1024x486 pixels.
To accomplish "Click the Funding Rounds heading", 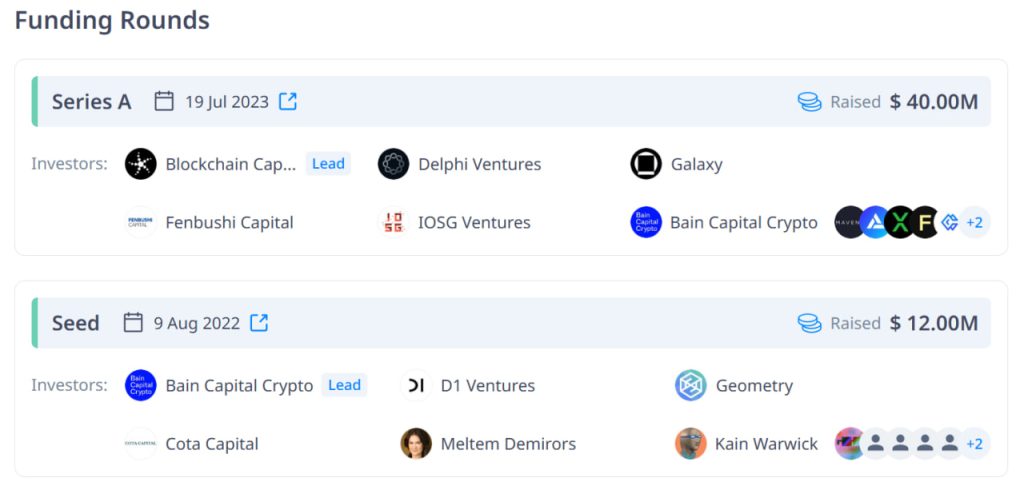I will tap(112, 20).
